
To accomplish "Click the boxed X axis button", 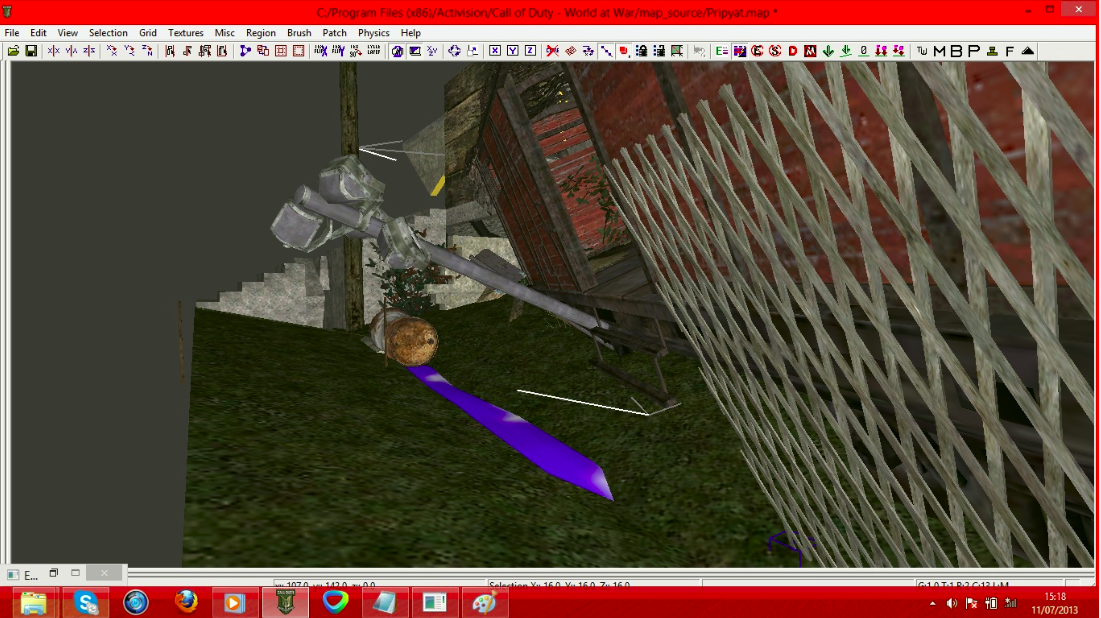I will [495, 51].
